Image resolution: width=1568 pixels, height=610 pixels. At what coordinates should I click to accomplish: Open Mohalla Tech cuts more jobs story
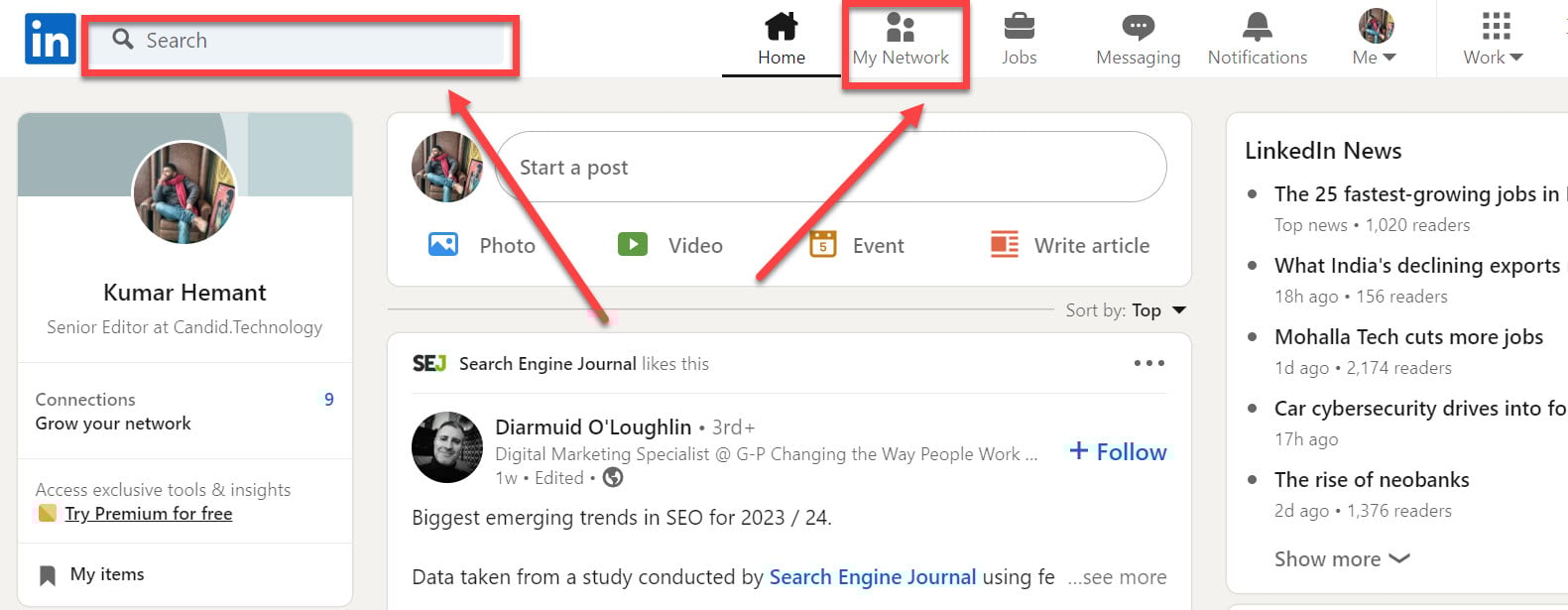(x=1408, y=337)
